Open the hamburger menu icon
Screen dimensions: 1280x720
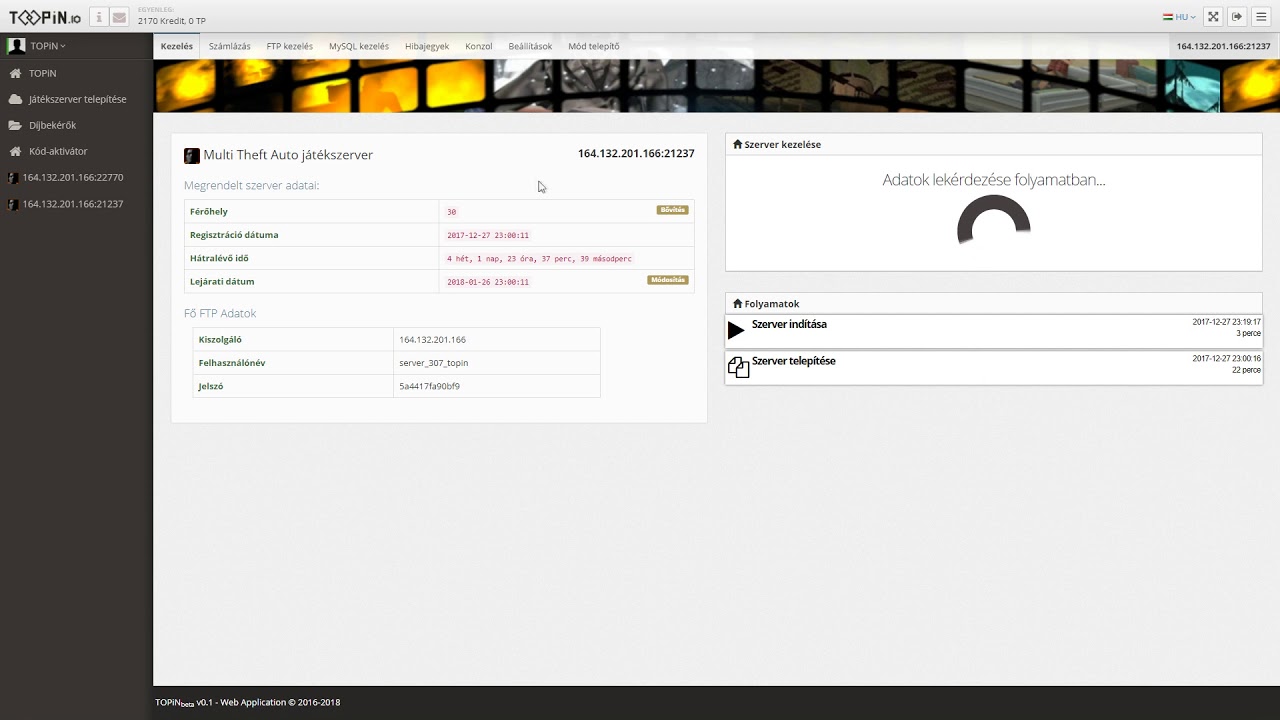tap(1261, 17)
